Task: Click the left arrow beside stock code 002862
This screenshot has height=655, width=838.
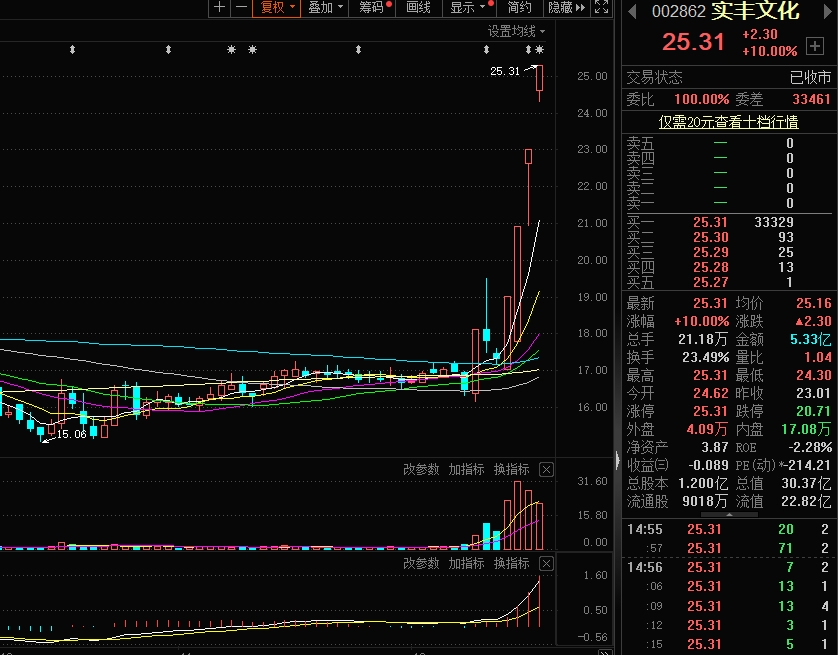Action: 631,11
